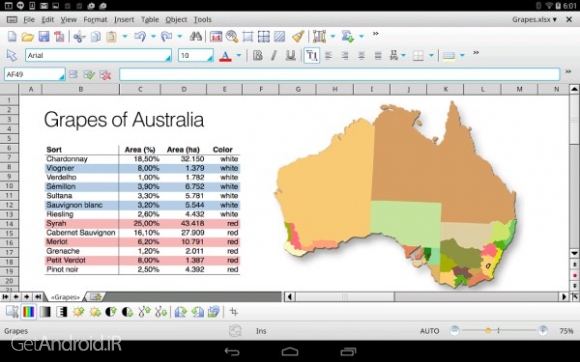
Task: Tap the Android back button
Action: [x=232, y=351]
